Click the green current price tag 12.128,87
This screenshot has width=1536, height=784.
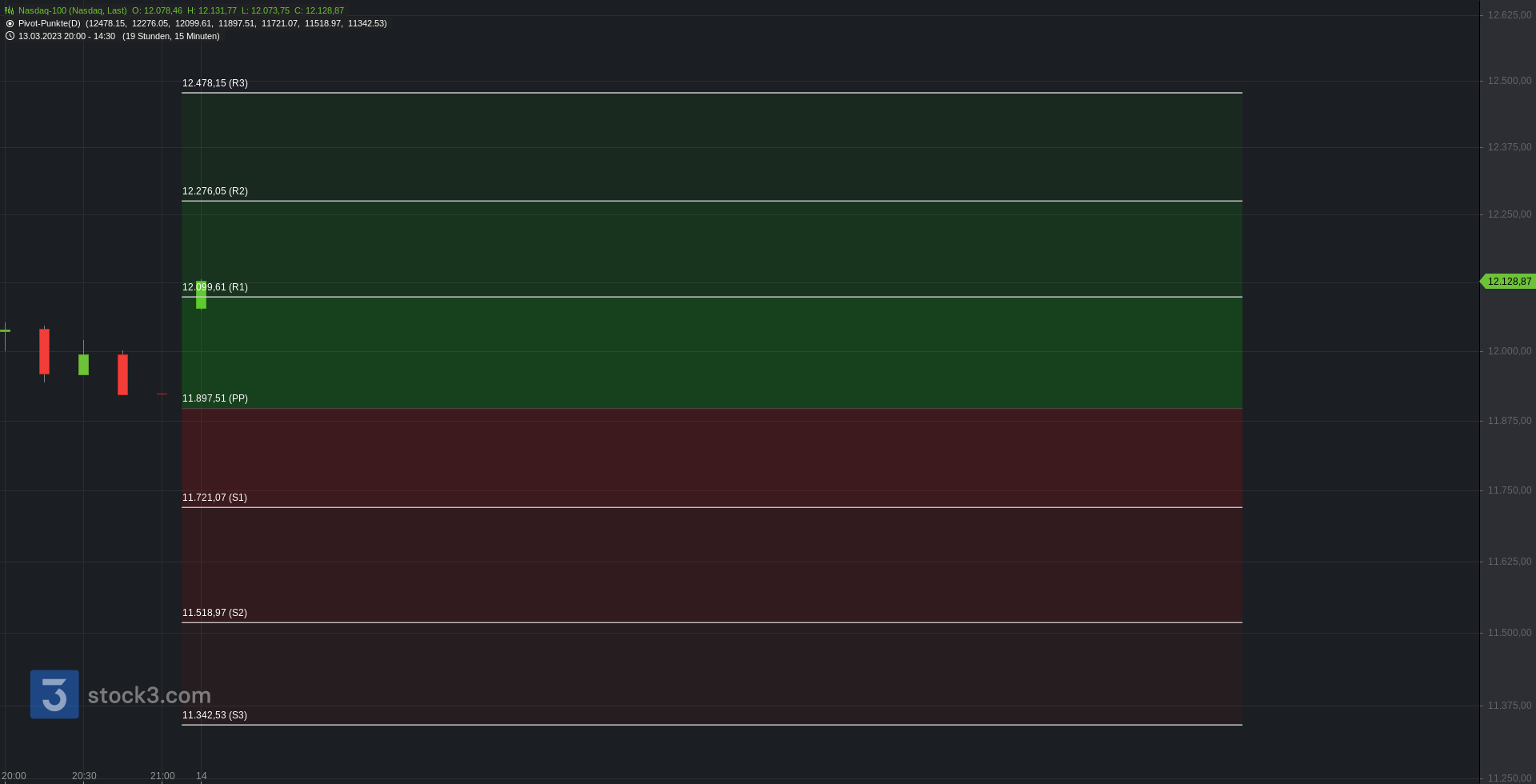(x=1508, y=282)
